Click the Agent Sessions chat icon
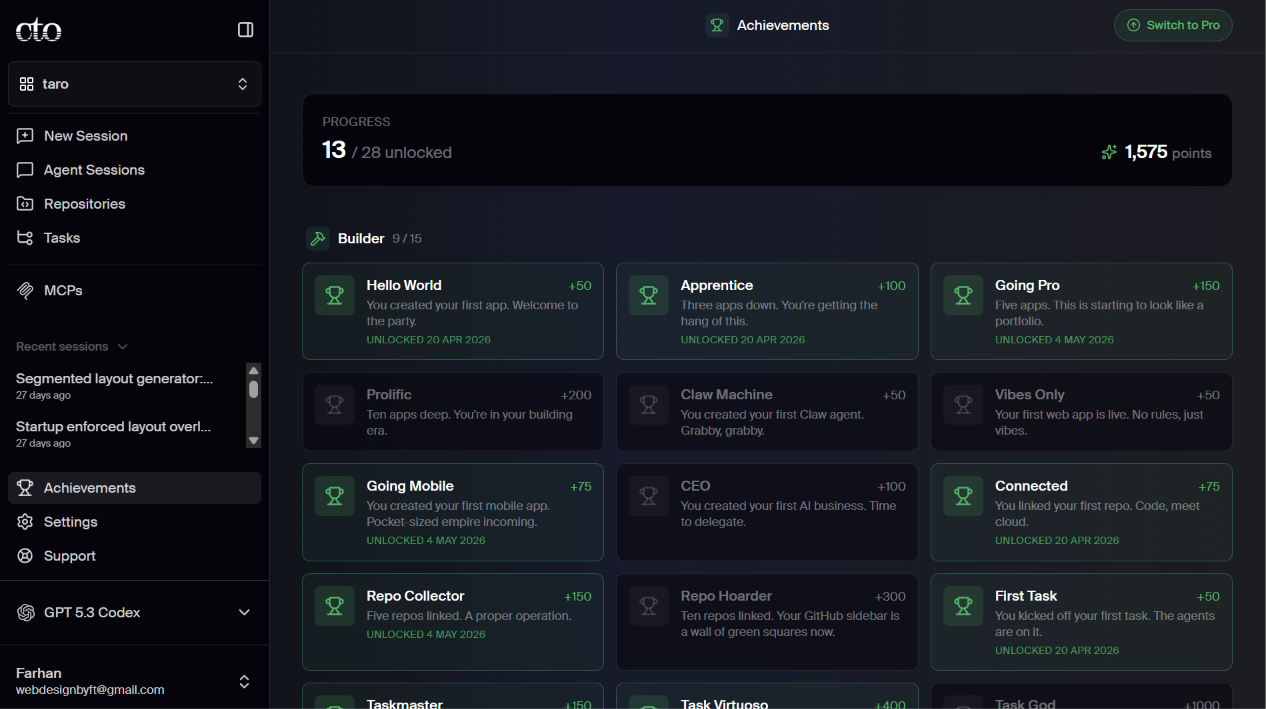 26,170
